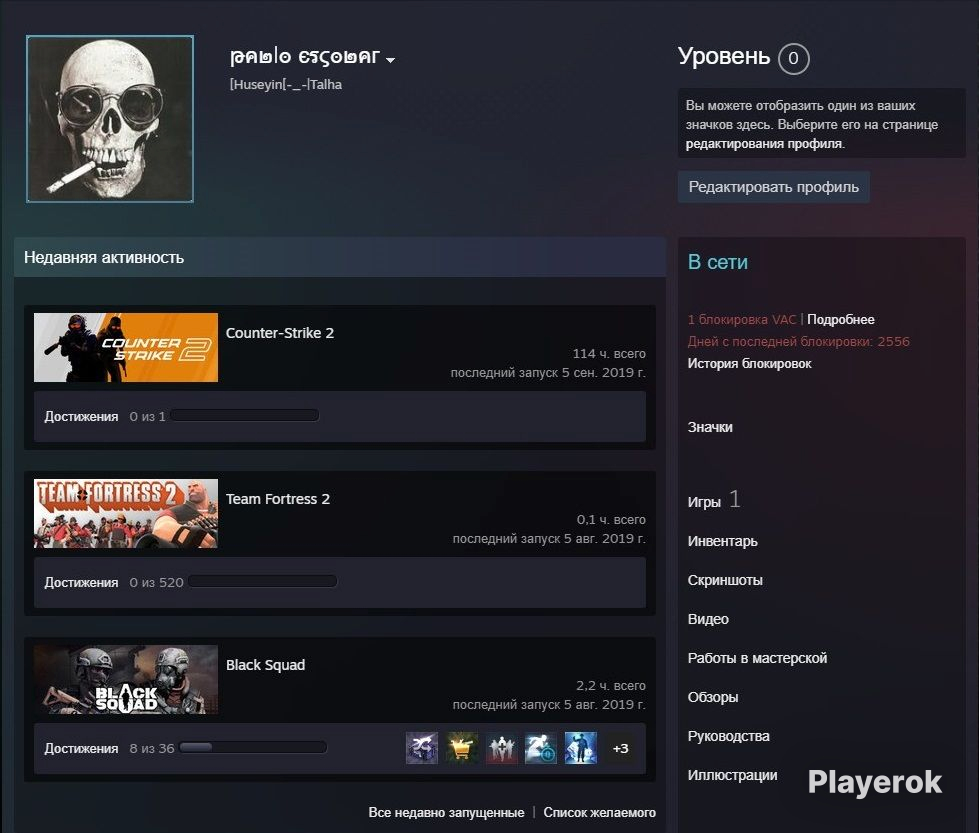Screen dimensions: 979x833
Task: Click Достижения label in Team Fortress 2 row
Action: tap(81, 583)
